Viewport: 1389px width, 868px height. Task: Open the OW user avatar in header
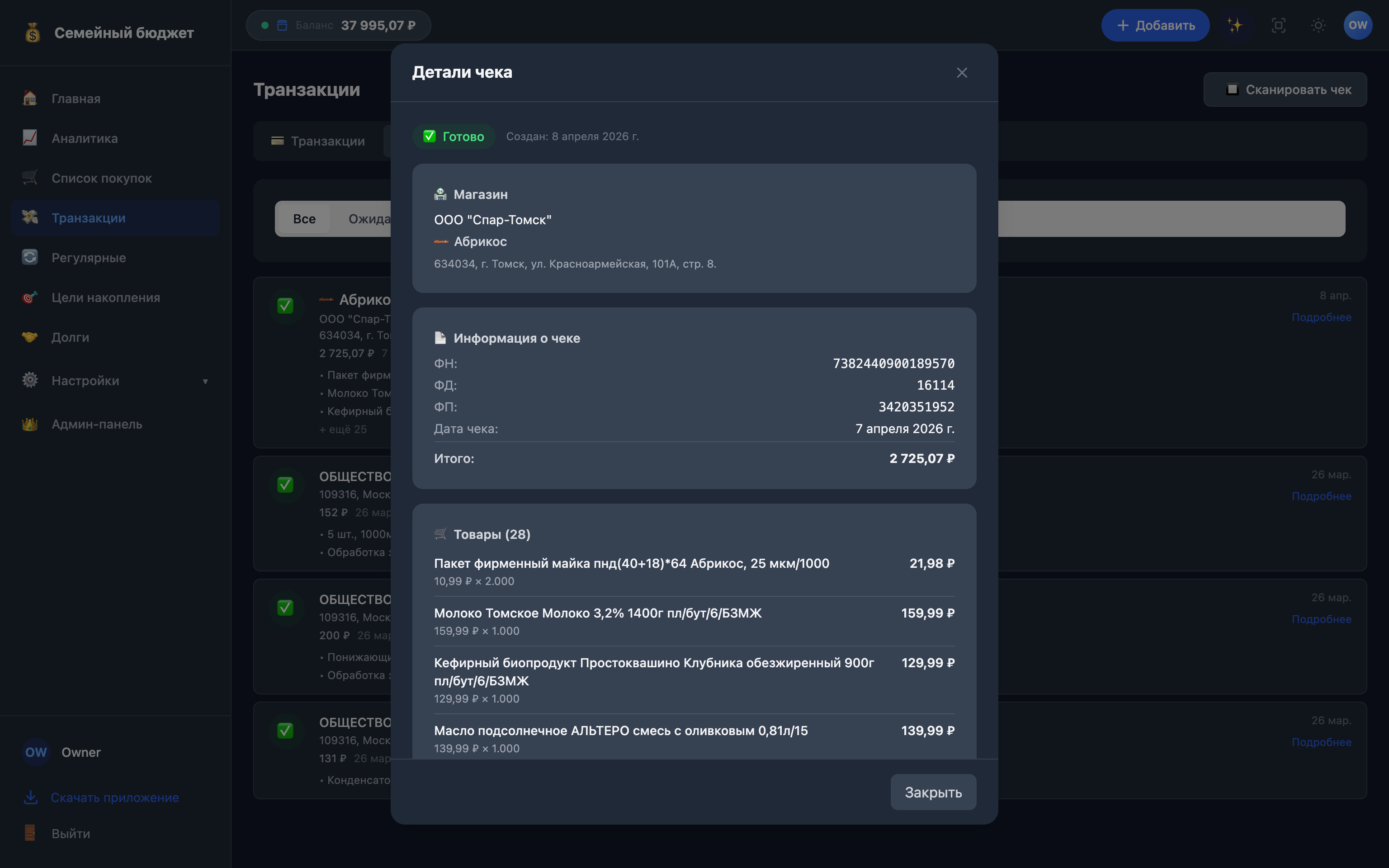tap(1357, 25)
